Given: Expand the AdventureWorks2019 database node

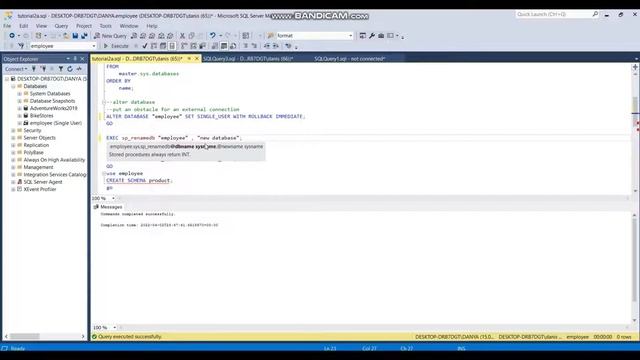Looking at the screenshot, I should (x=19, y=109).
